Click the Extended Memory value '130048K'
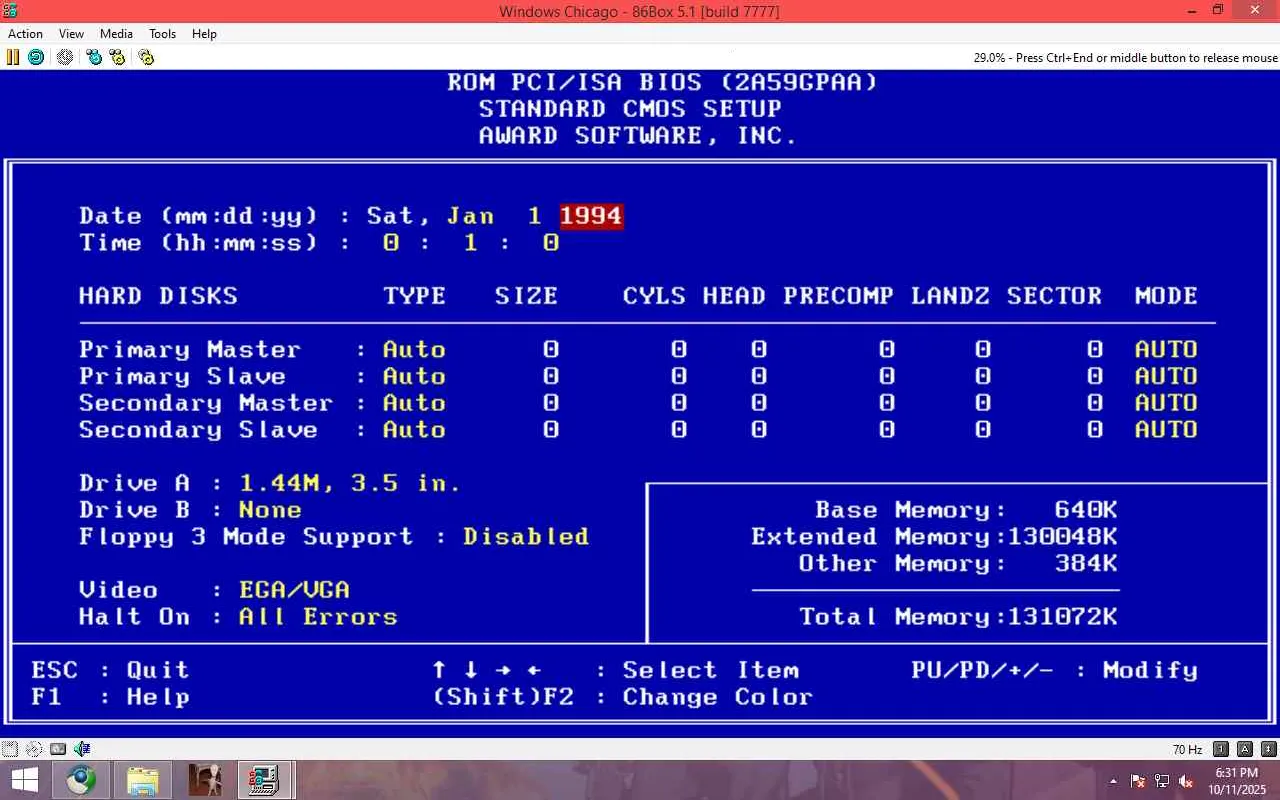This screenshot has width=1280, height=800. pos(1062,537)
